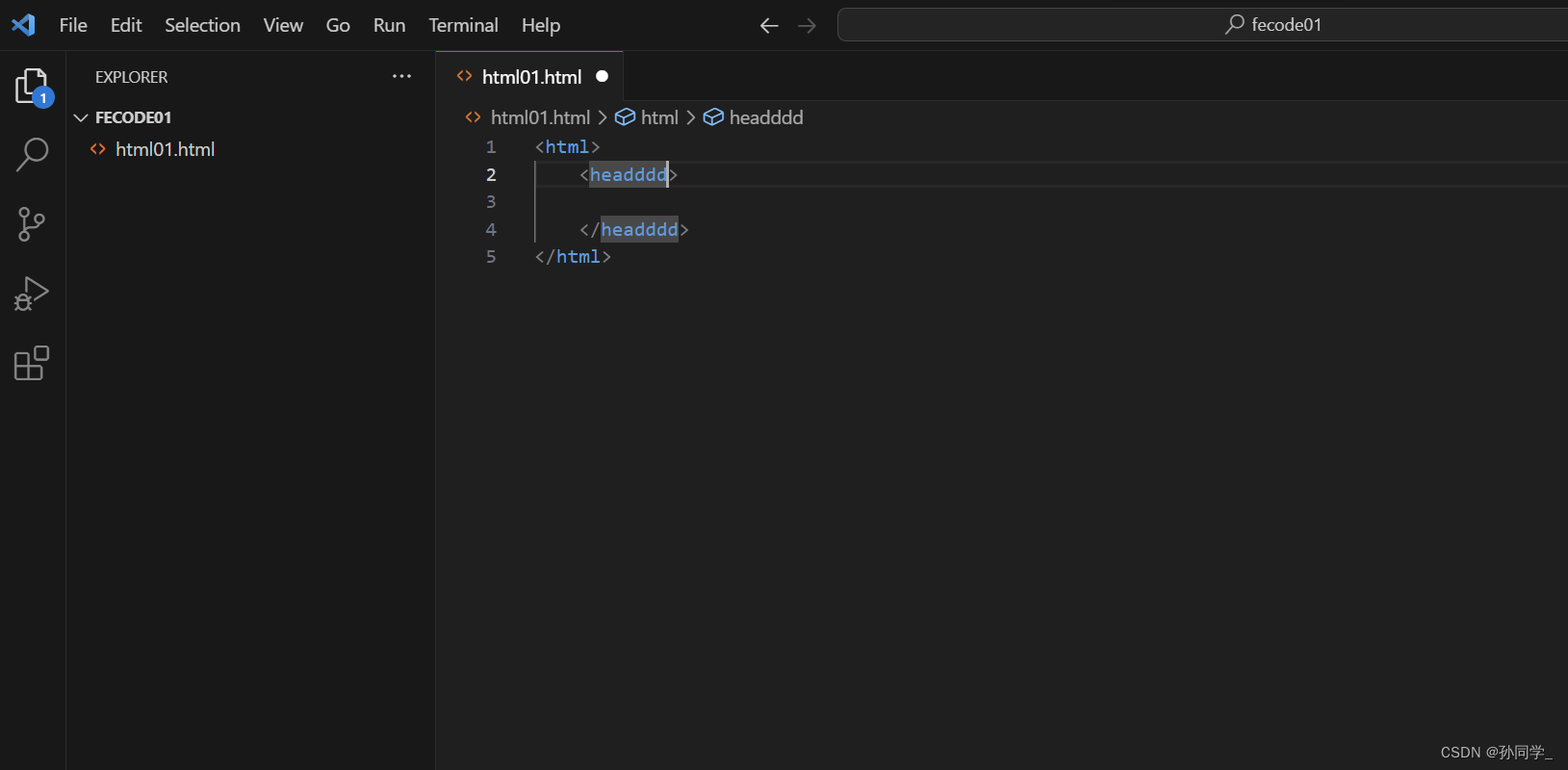Open the File menu
This screenshot has width=1568, height=770.
(x=73, y=25)
